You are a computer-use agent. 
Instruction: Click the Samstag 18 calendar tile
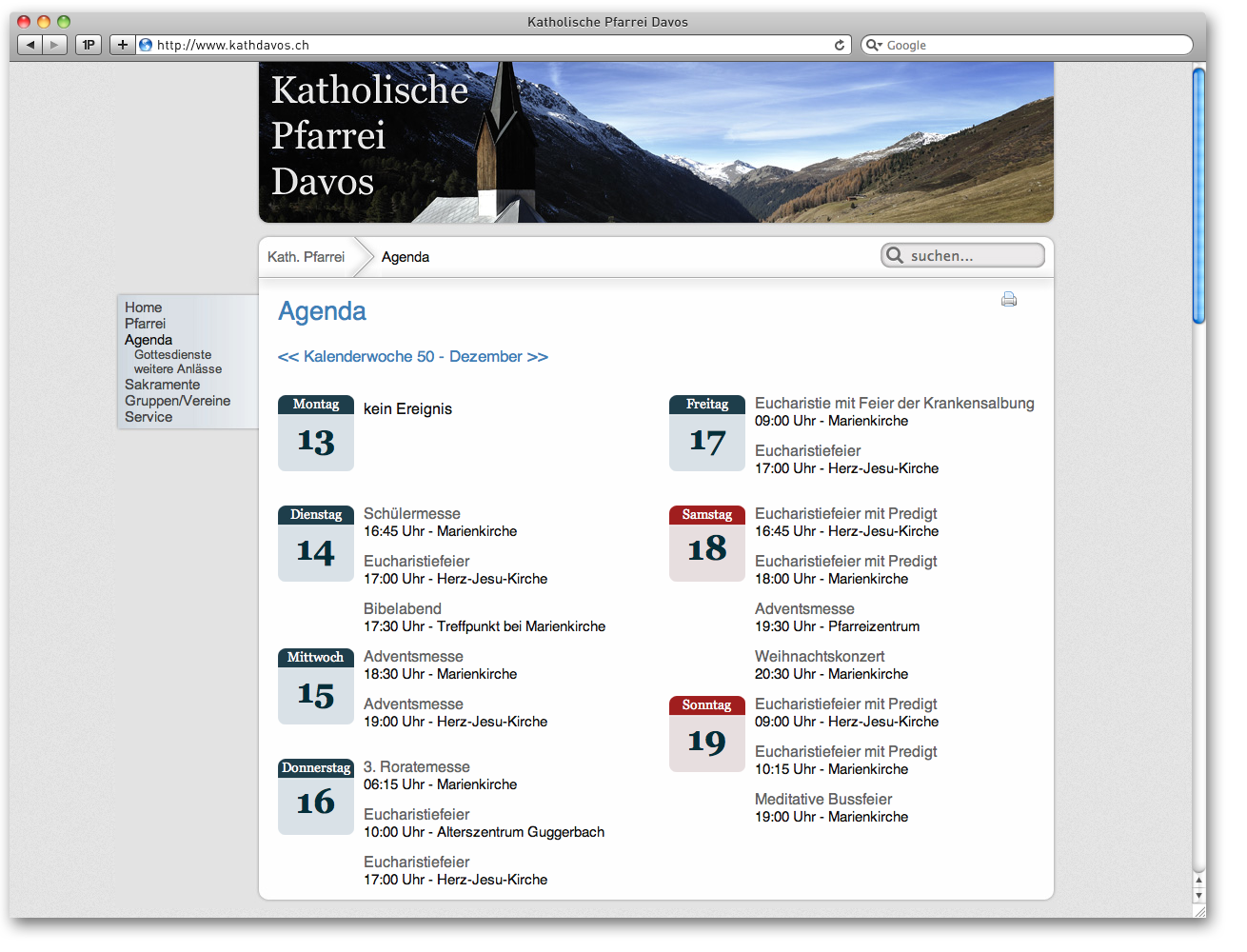(707, 543)
